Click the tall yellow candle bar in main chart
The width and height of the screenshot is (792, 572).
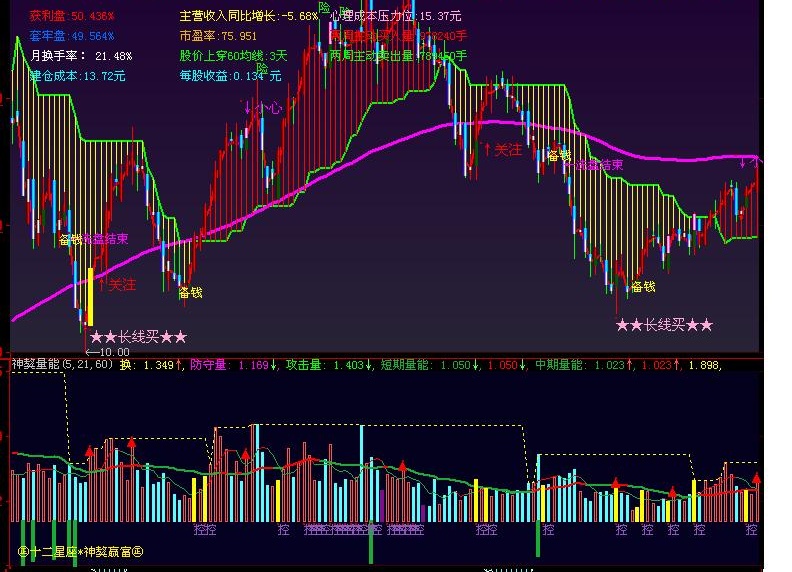pos(90,297)
